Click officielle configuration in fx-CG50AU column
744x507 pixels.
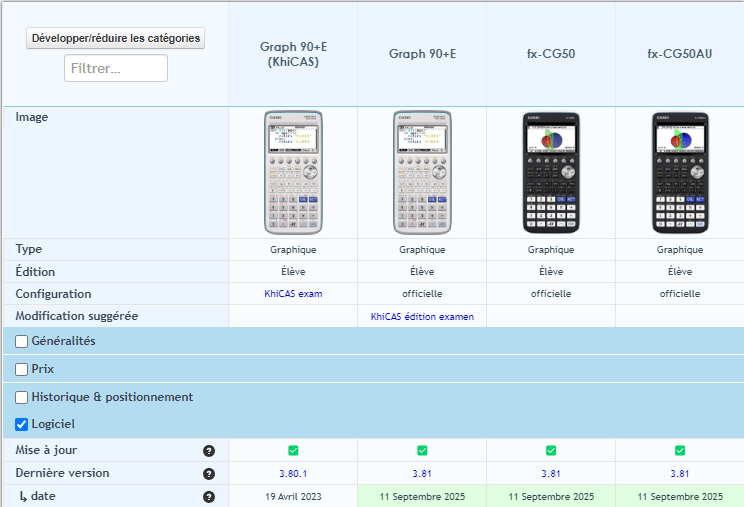pyautogui.click(x=680, y=294)
